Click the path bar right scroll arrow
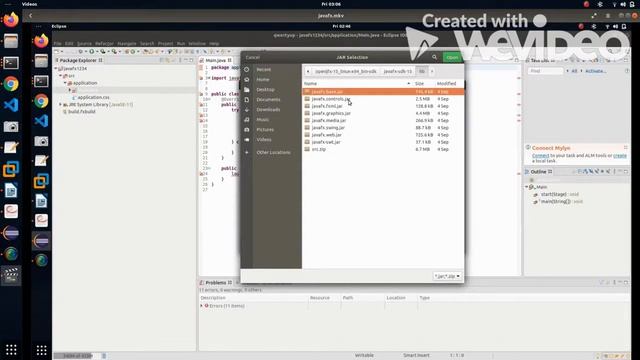The height and width of the screenshot is (360, 640). pos(432,71)
